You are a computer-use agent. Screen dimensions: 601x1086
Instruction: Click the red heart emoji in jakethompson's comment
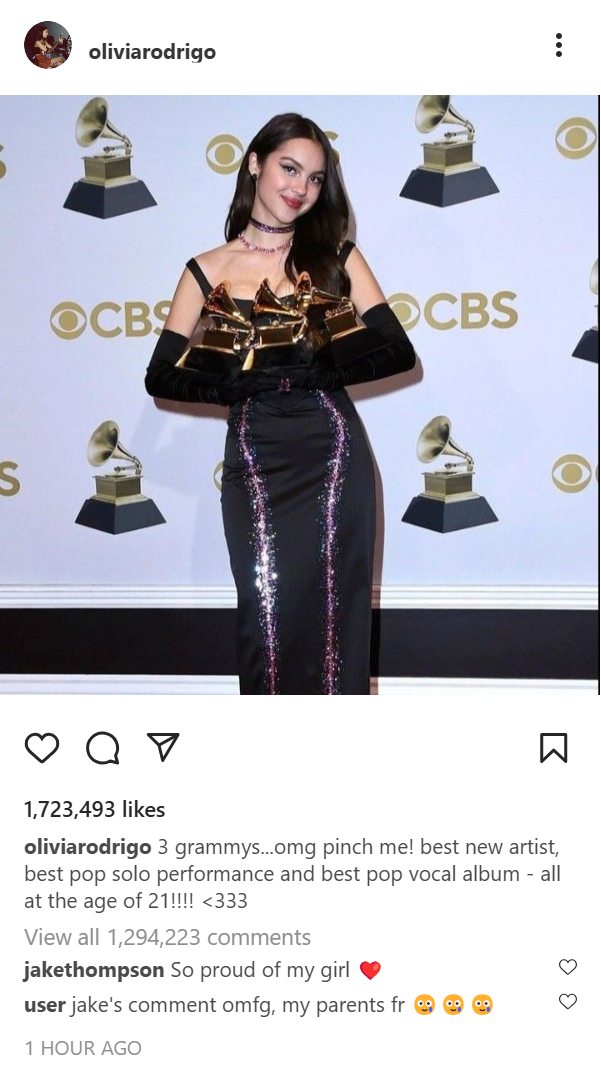(x=370, y=971)
